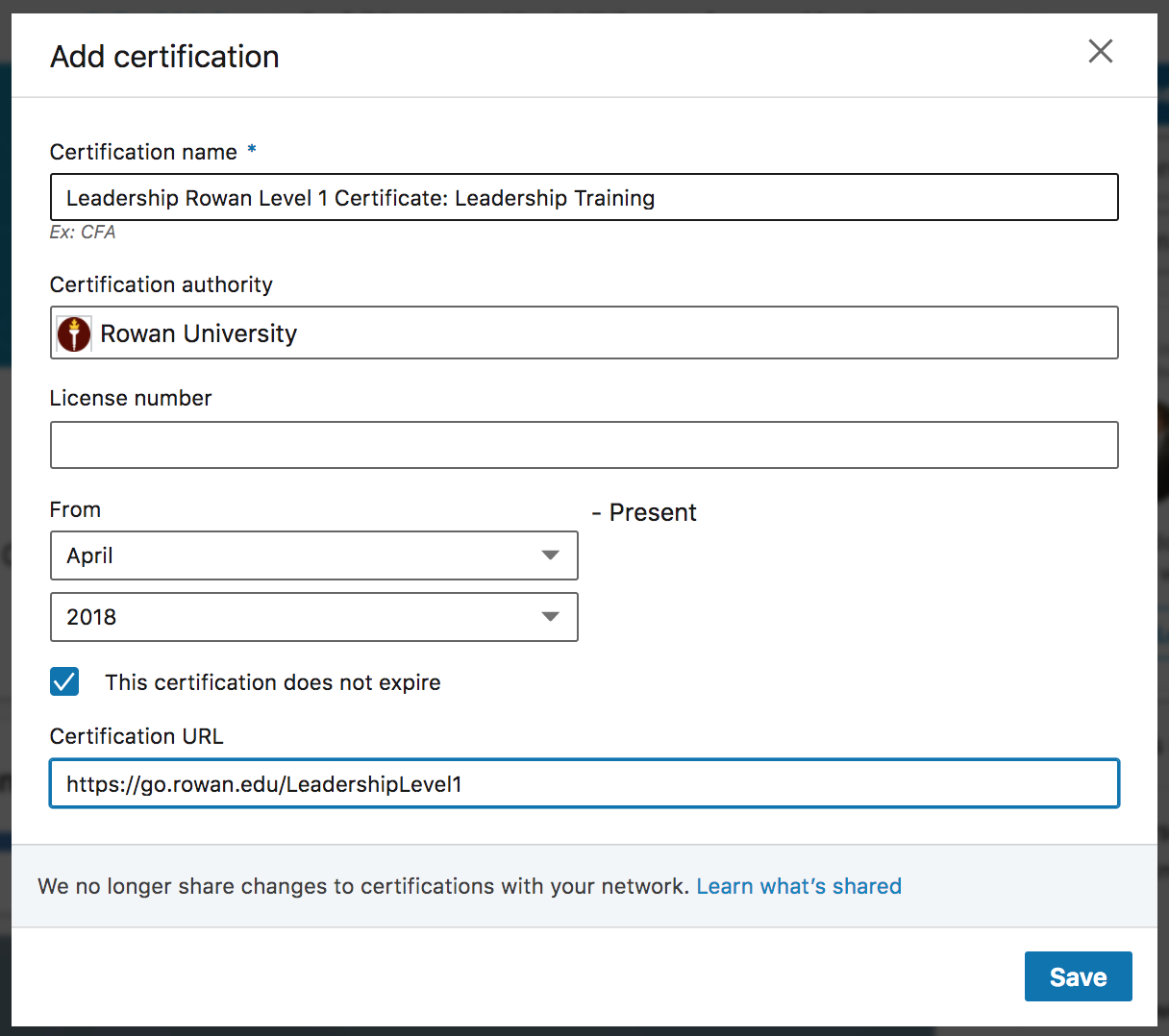Click the 'Certification name' field label
1169x1036 pixels.
click(x=143, y=152)
